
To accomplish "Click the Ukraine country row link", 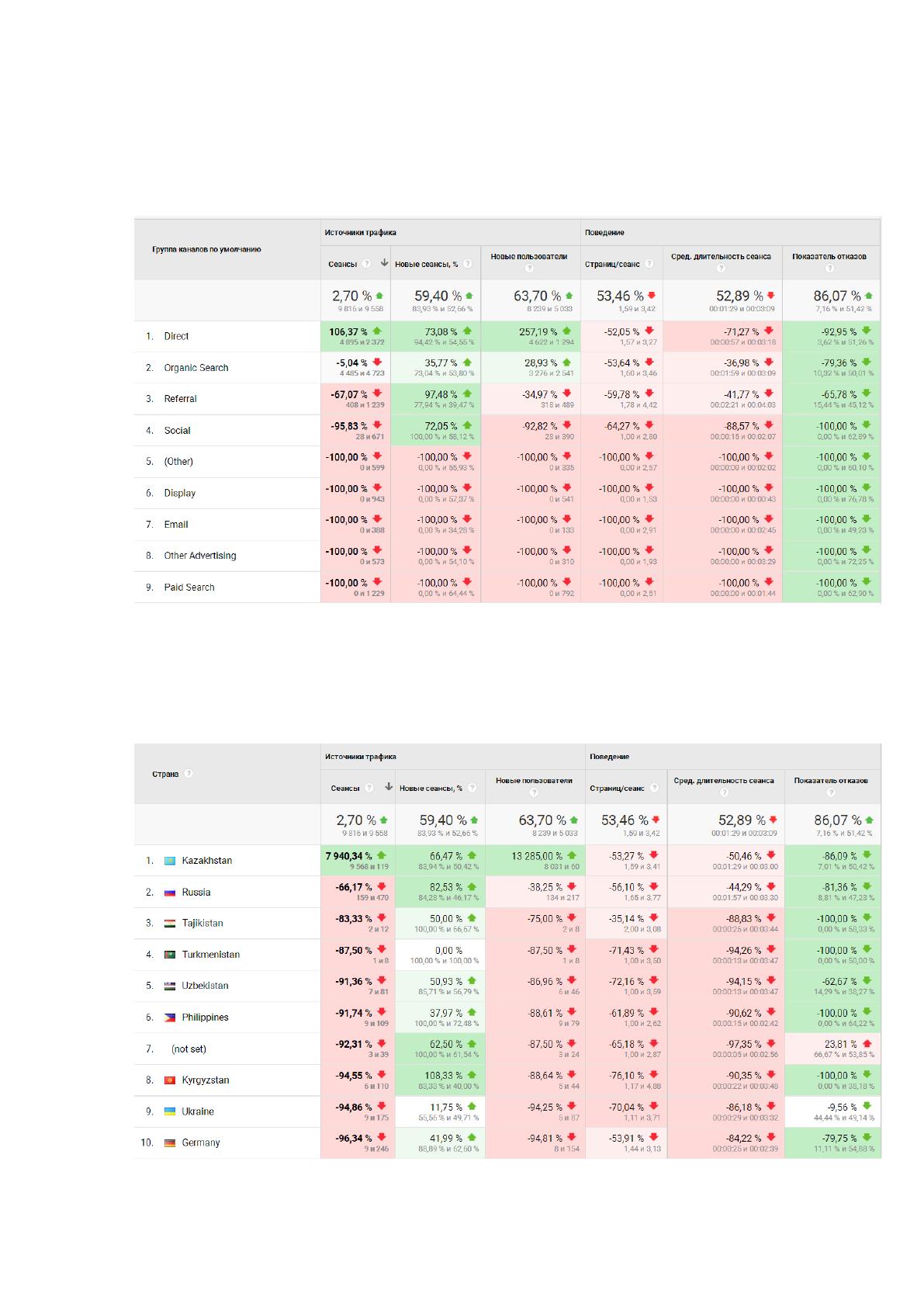I will 198,1111.
